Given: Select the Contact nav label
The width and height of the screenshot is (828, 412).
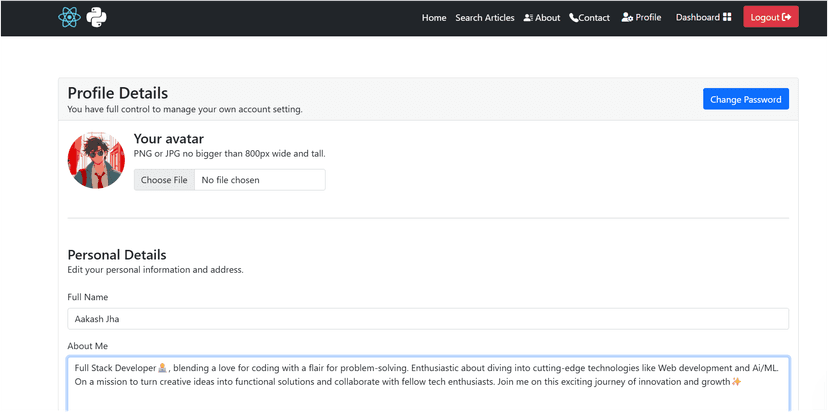Looking at the screenshot, I should 594,18.
